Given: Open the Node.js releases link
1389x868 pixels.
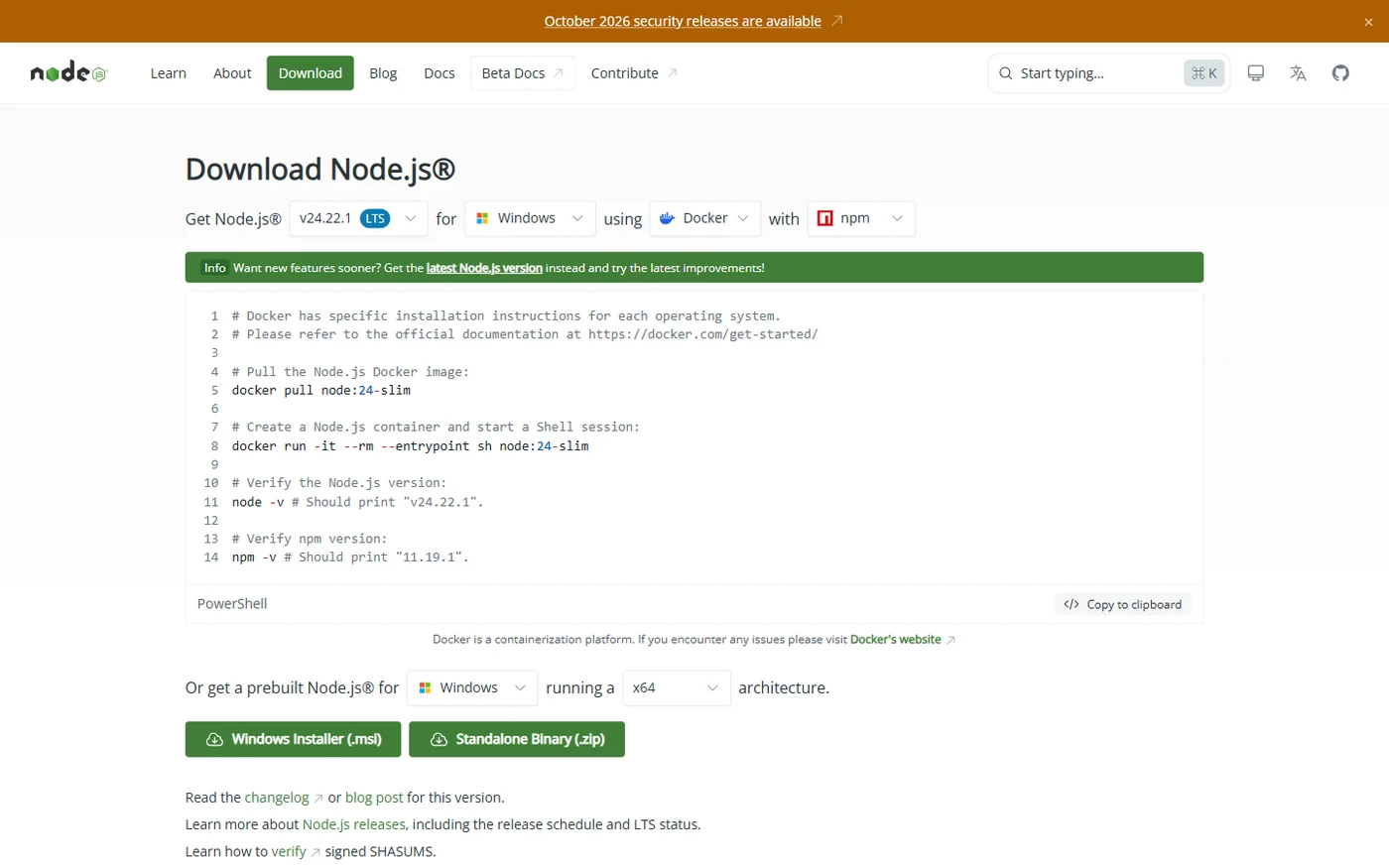Looking at the screenshot, I should pyautogui.click(x=354, y=824).
